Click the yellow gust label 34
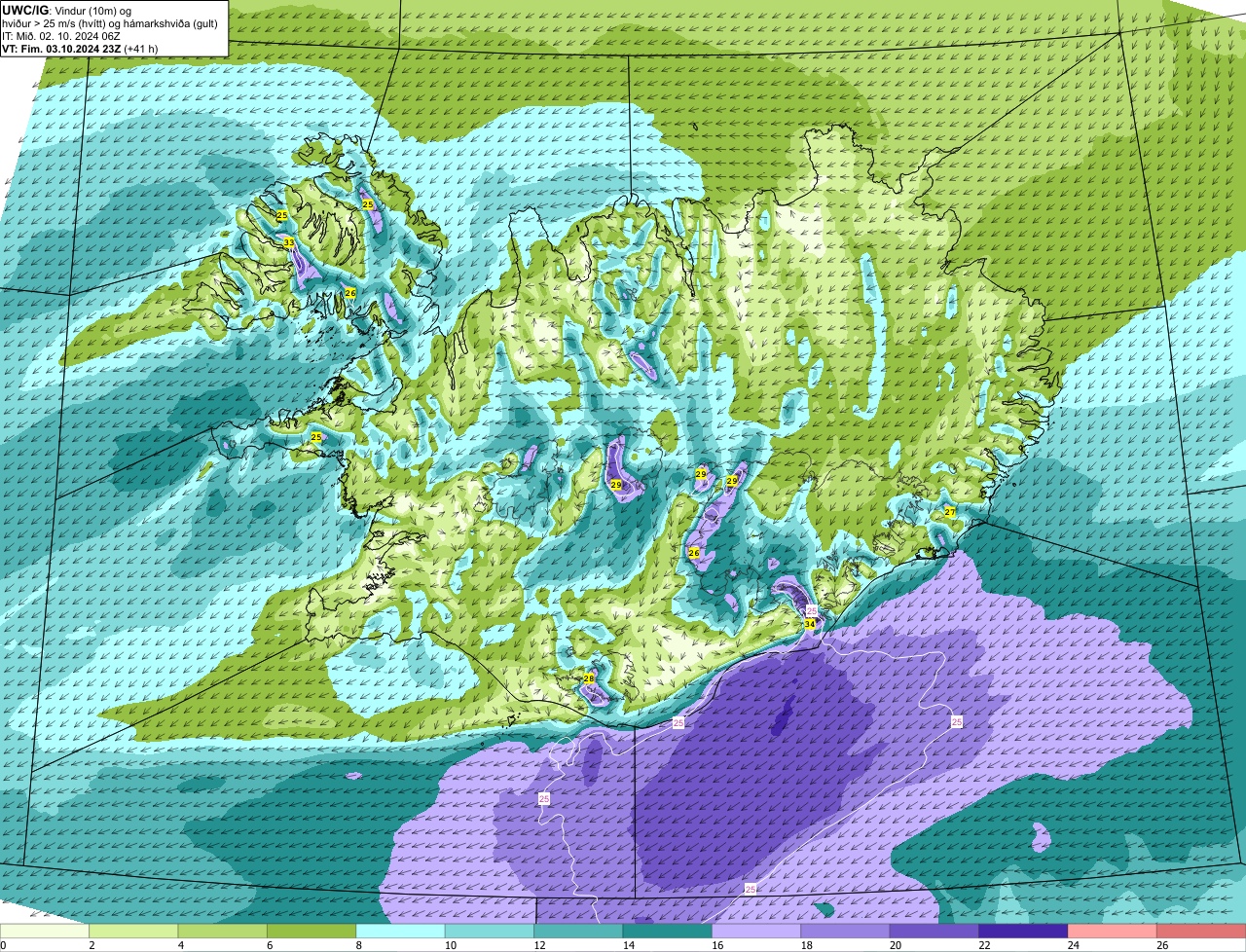Image resolution: width=1246 pixels, height=952 pixels. click(810, 624)
